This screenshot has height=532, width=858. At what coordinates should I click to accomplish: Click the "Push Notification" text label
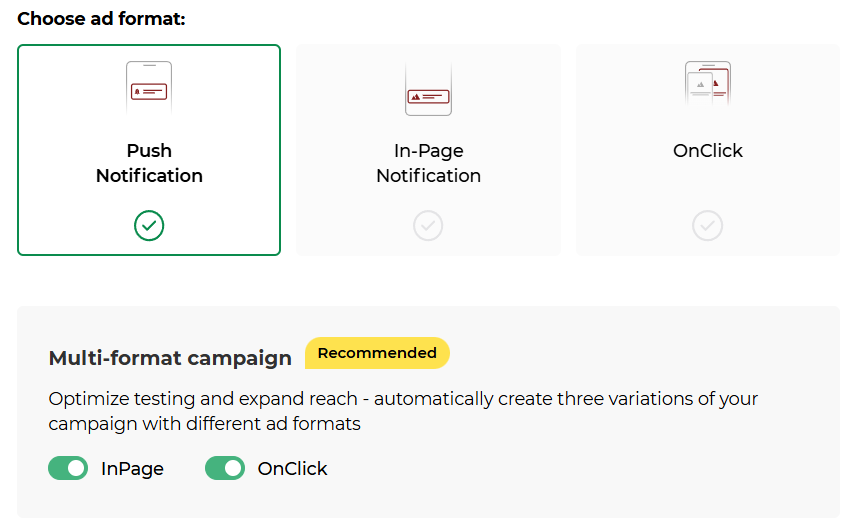(x=149, y=163)
